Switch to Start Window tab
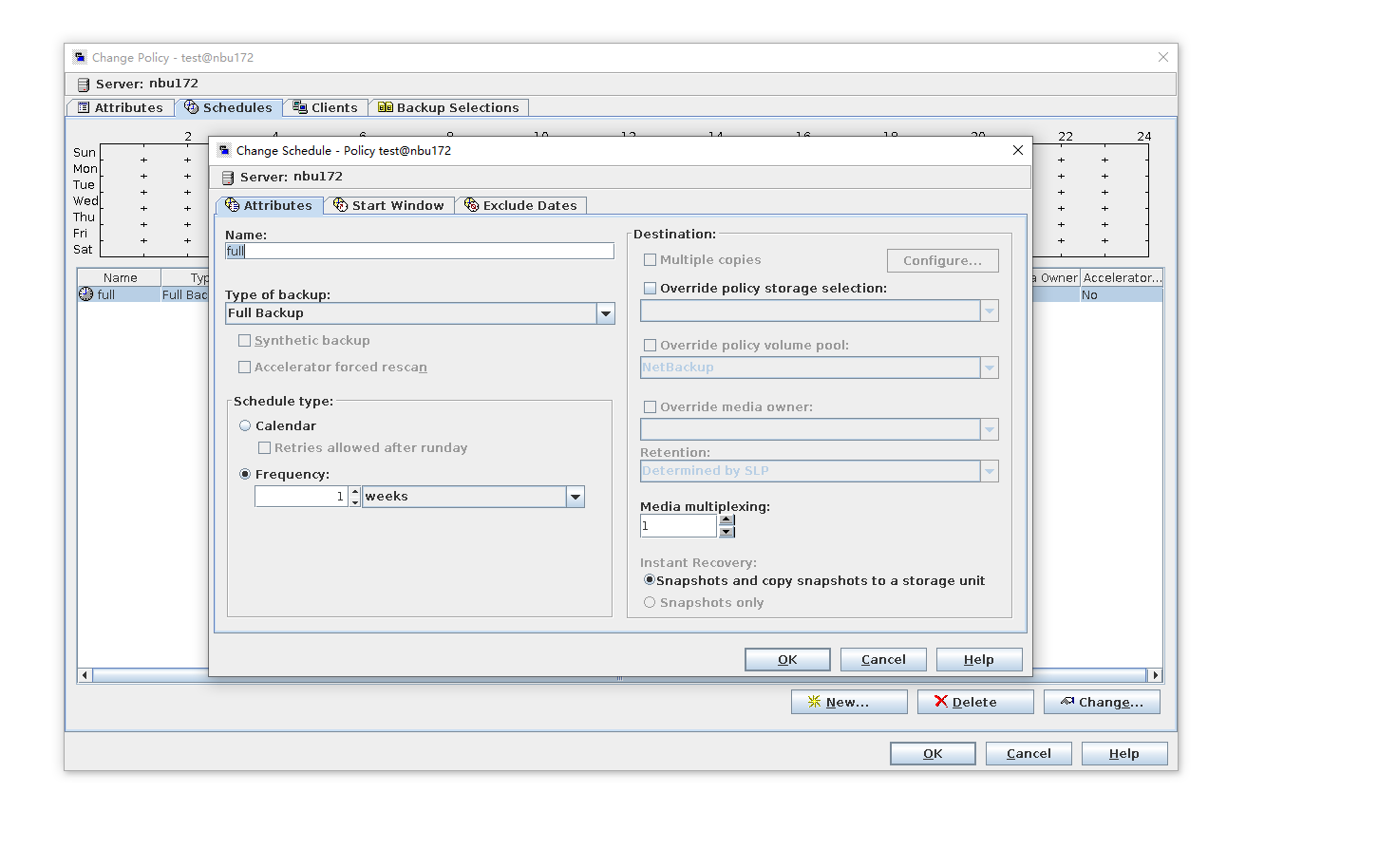1378x868 pixels. pos(389,205)
